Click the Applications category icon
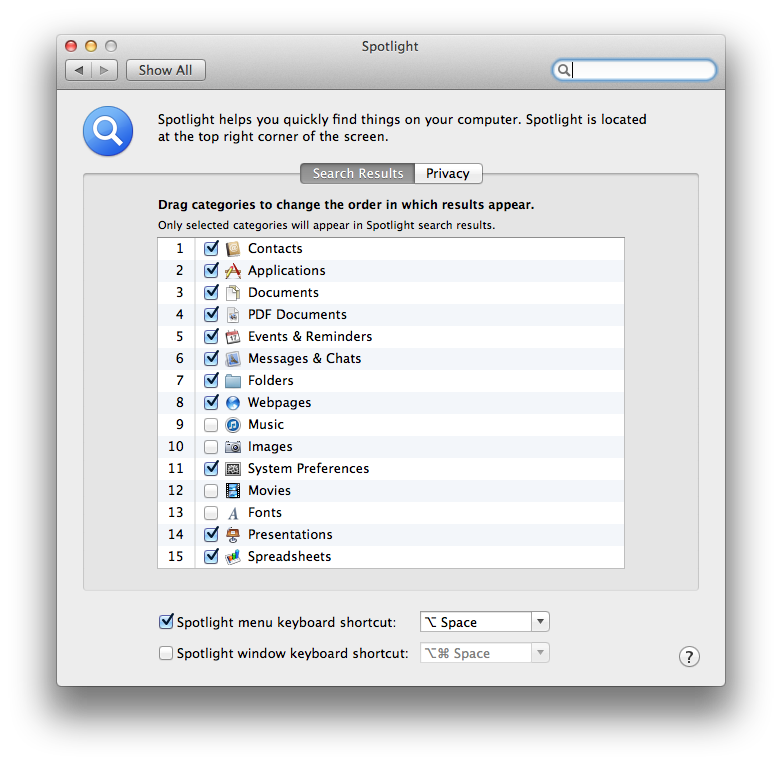 click(233, 270)
